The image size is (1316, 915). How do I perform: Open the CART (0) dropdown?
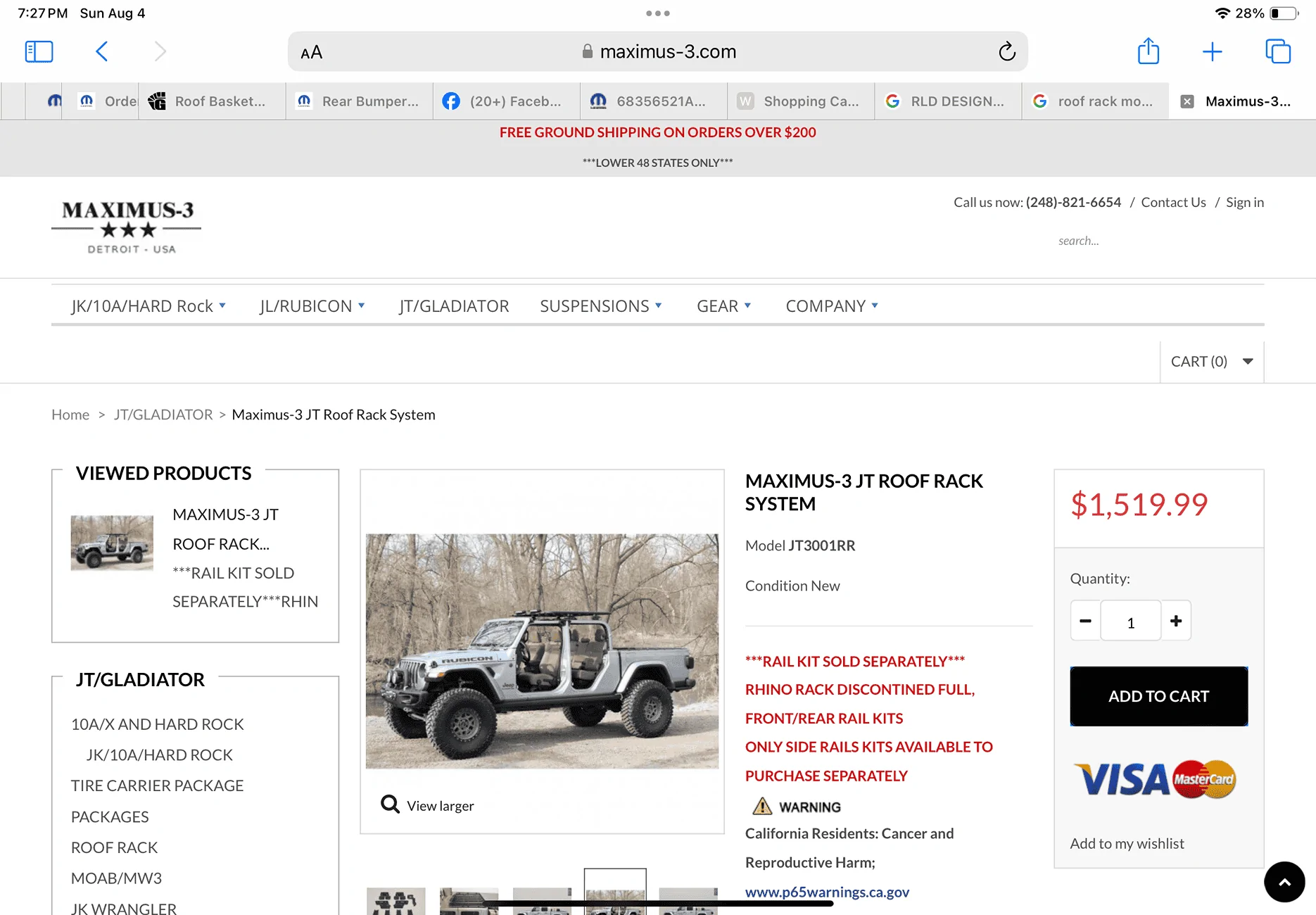click(x=1212, y=362)
